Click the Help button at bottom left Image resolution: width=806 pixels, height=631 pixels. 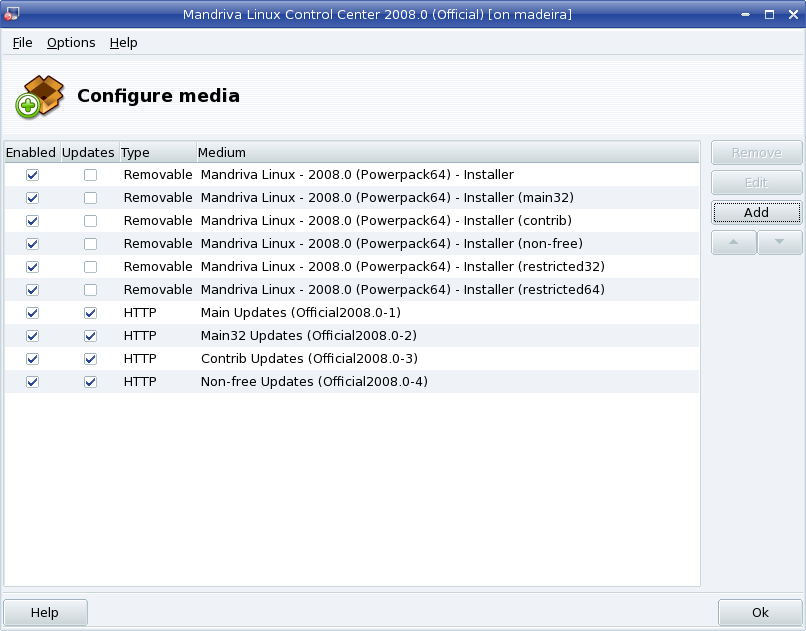coord(45,613)
